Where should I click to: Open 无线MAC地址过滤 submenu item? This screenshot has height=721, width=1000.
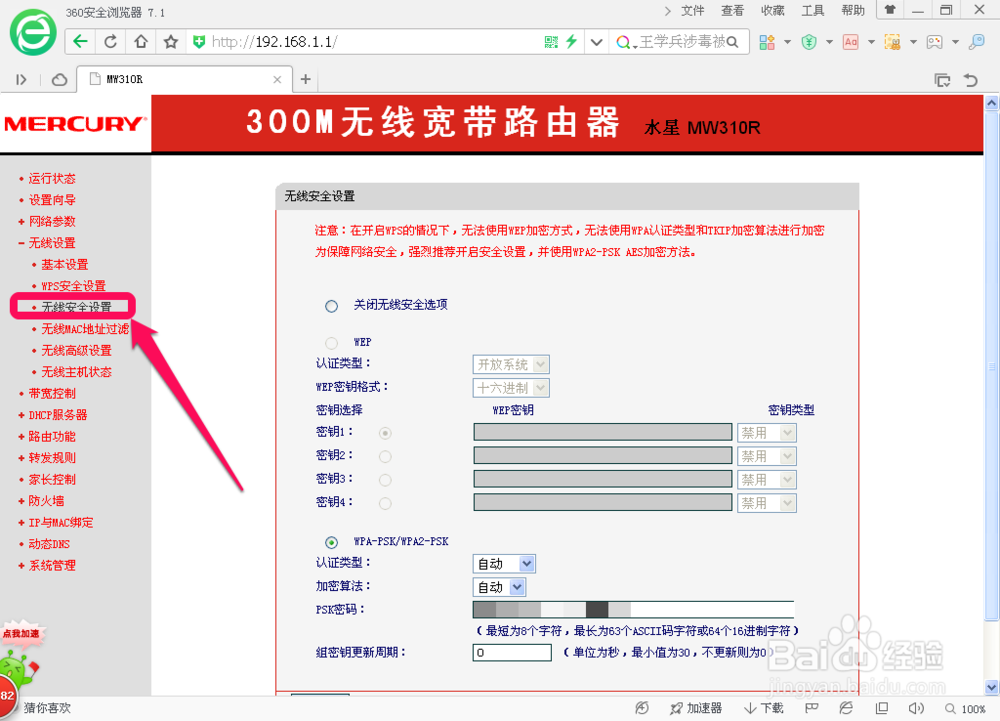coord(85,329)
